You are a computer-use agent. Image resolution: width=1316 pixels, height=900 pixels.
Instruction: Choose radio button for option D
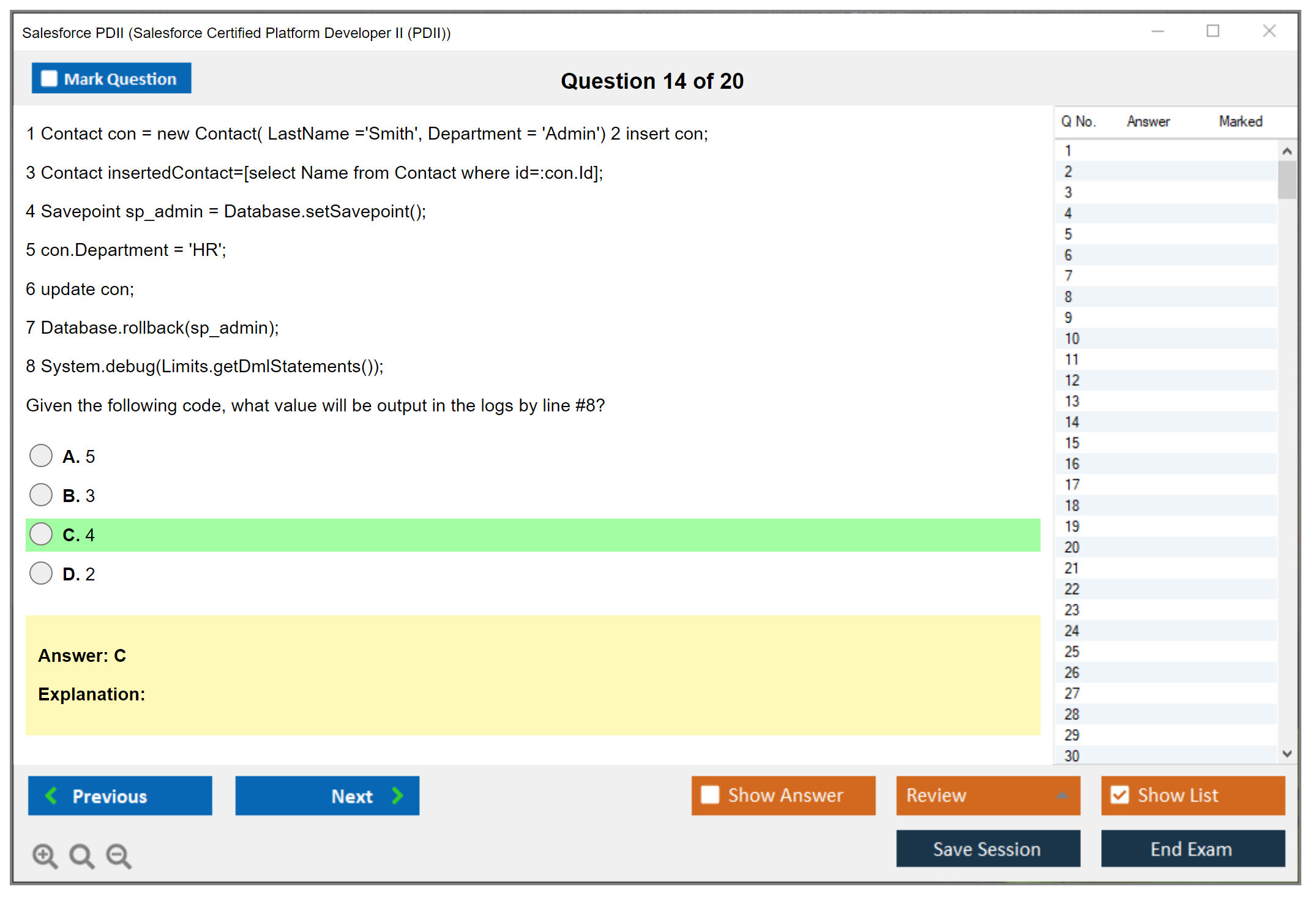point(41,573)
